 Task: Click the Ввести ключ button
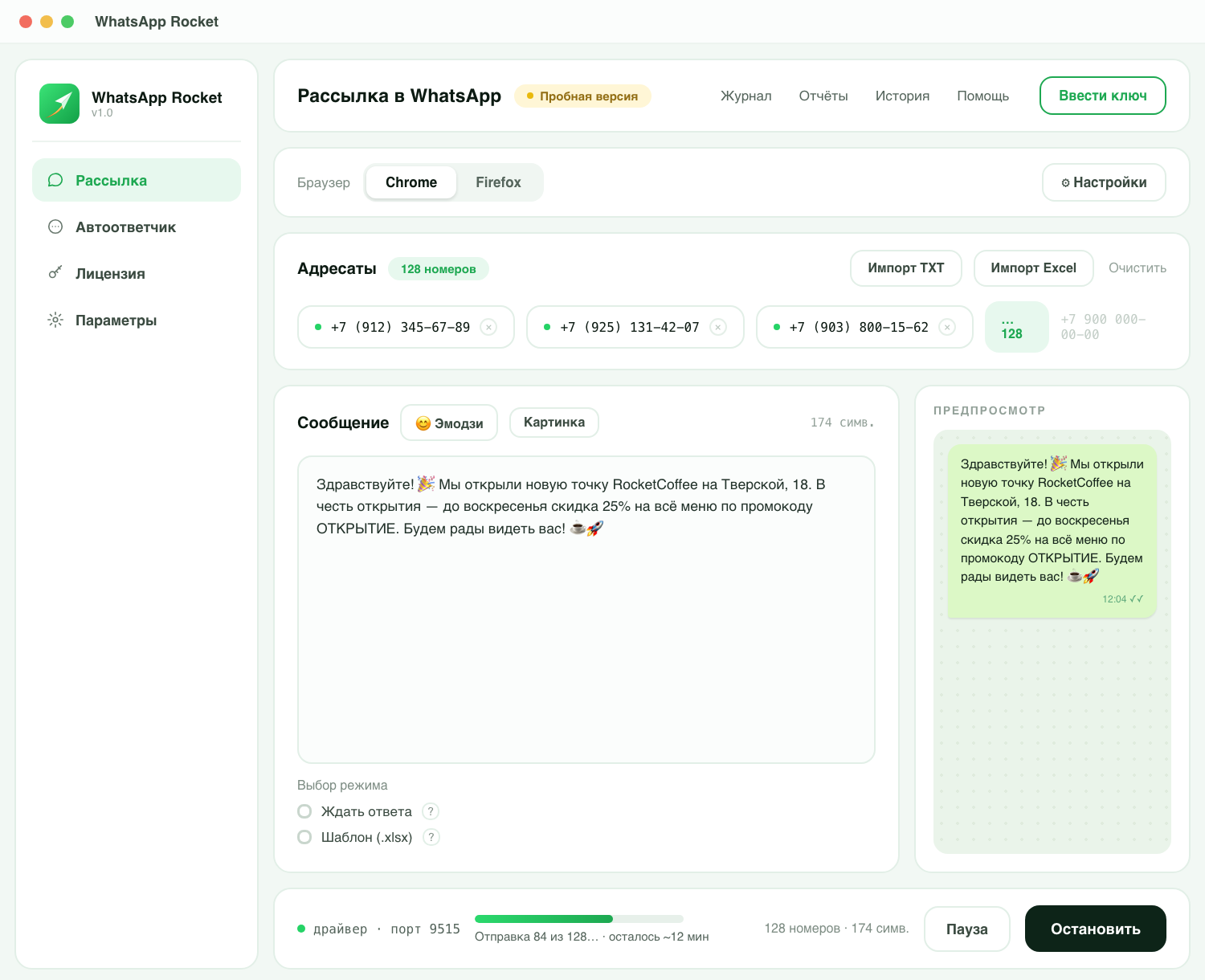click(1102, 96)
